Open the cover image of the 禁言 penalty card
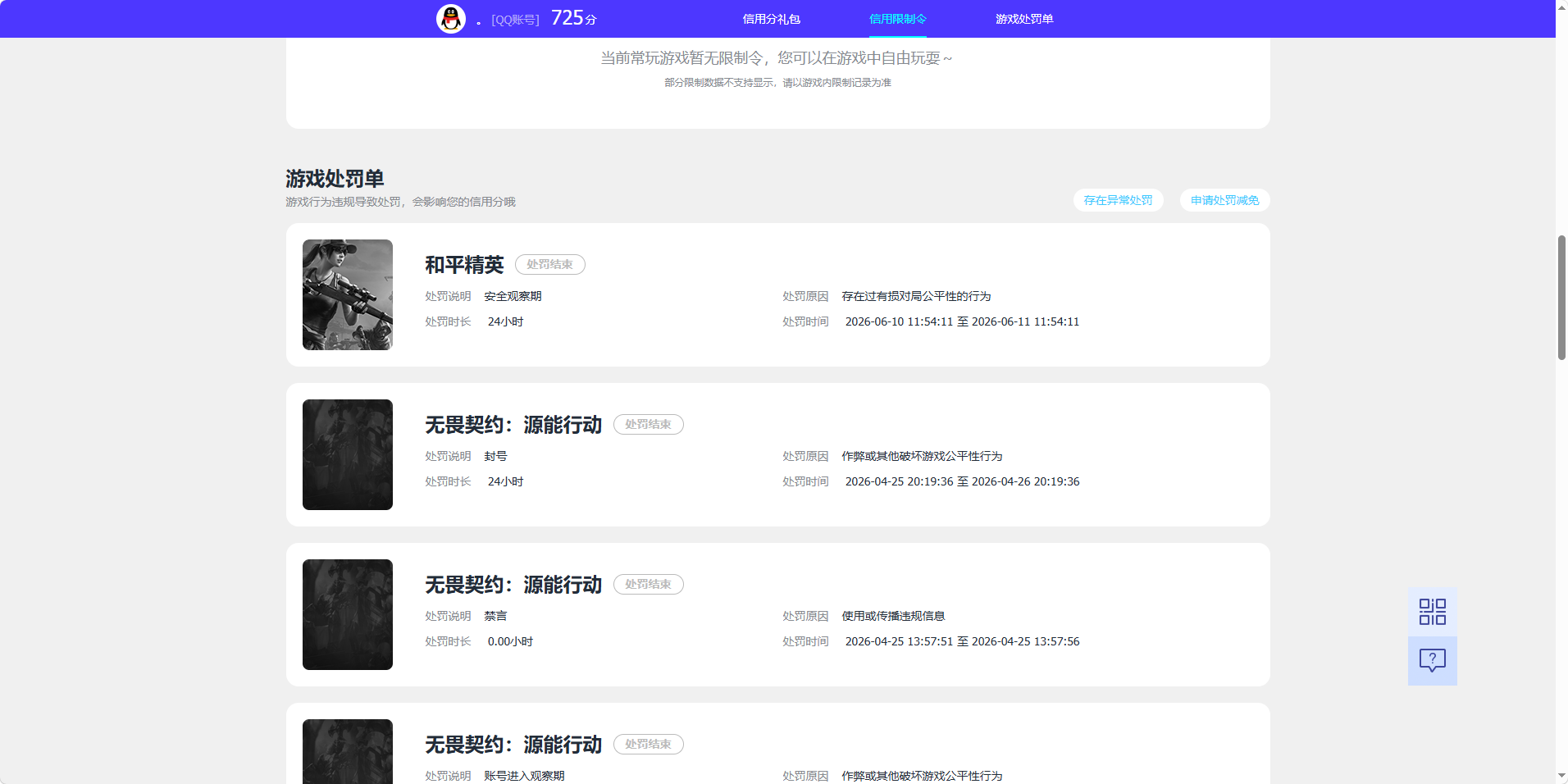The width and height of the screenshot is (1568, 784). 348,614
